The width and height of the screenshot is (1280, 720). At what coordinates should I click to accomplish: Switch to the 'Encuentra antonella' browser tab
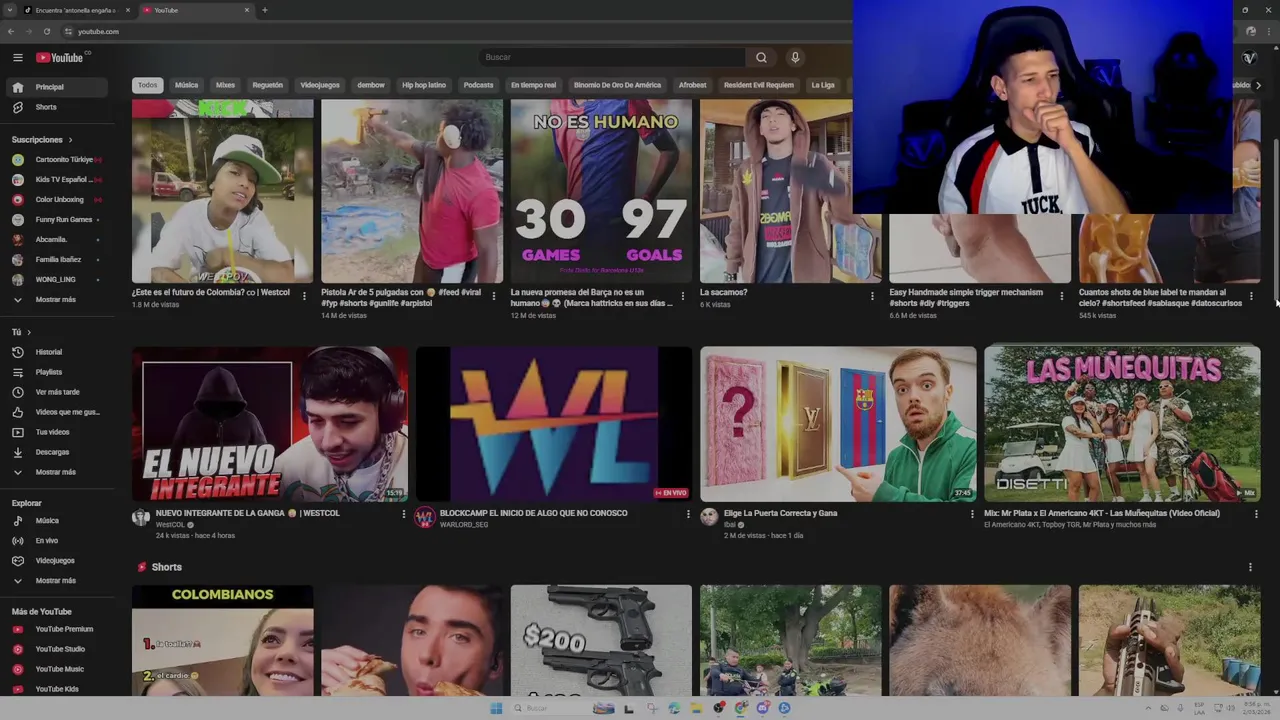[x=76, y=10]
